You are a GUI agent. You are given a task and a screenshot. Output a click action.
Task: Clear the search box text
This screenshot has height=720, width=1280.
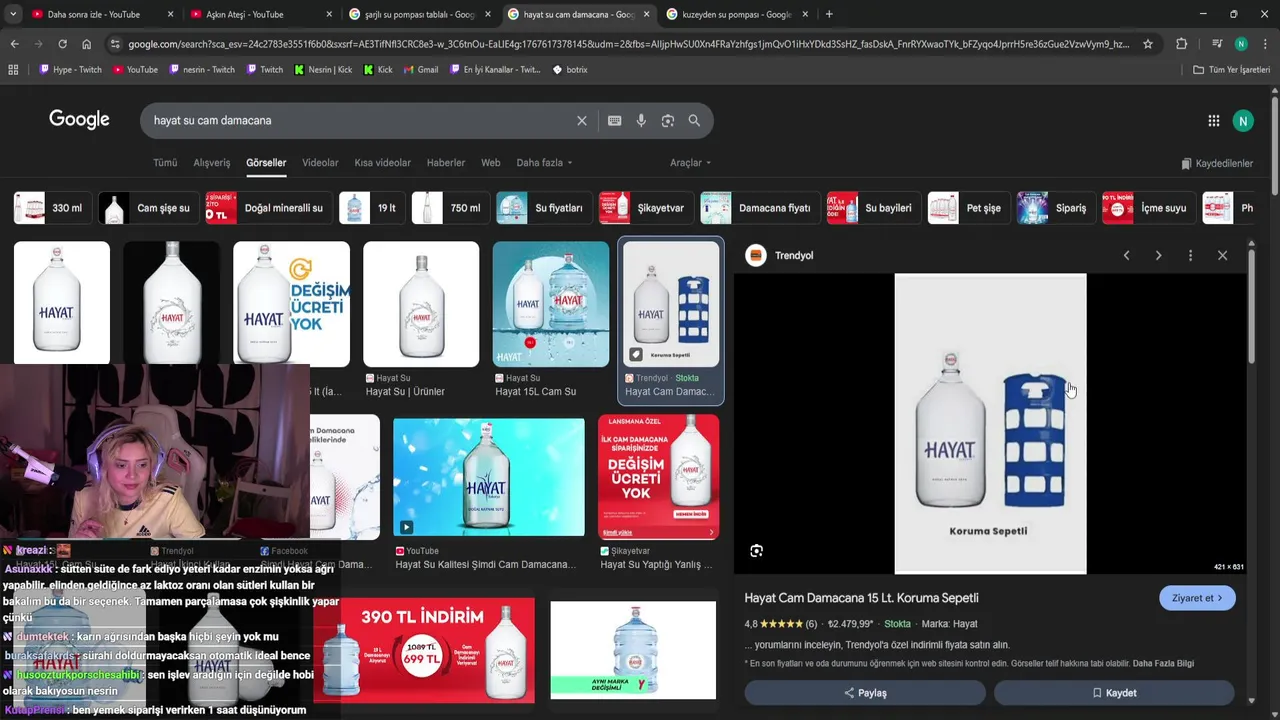(x=582, y=121)
